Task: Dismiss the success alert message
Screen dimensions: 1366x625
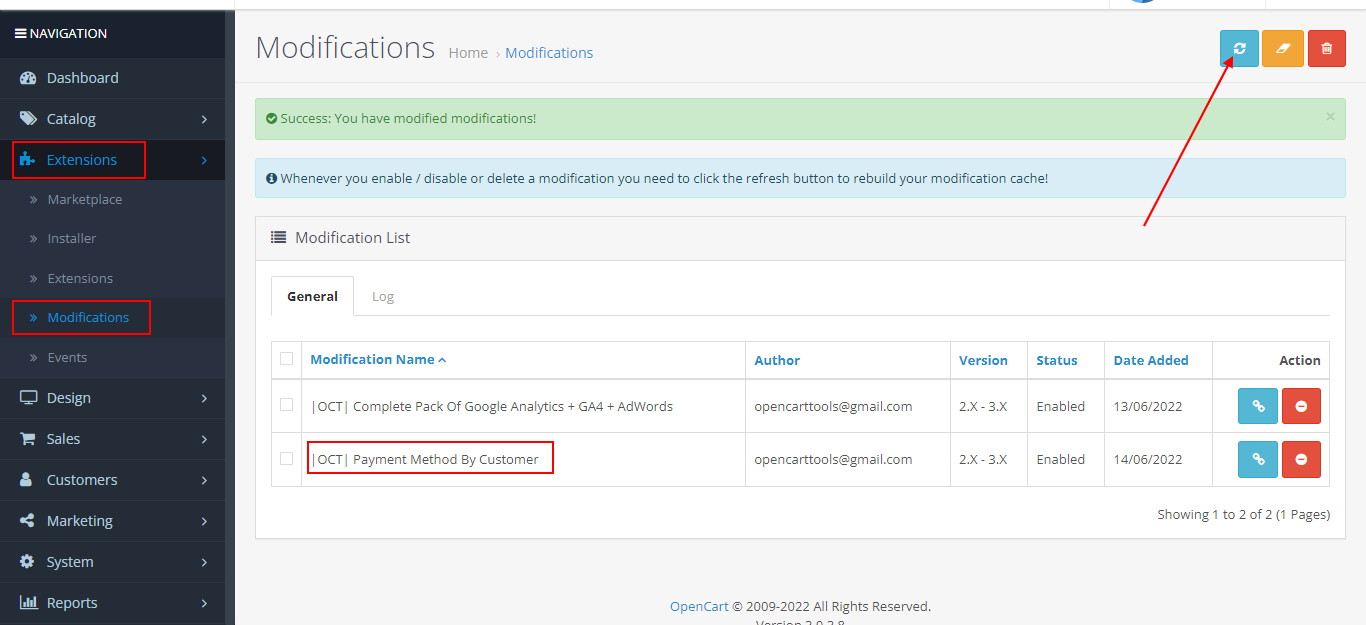Action: click(x=1330, y=117)
